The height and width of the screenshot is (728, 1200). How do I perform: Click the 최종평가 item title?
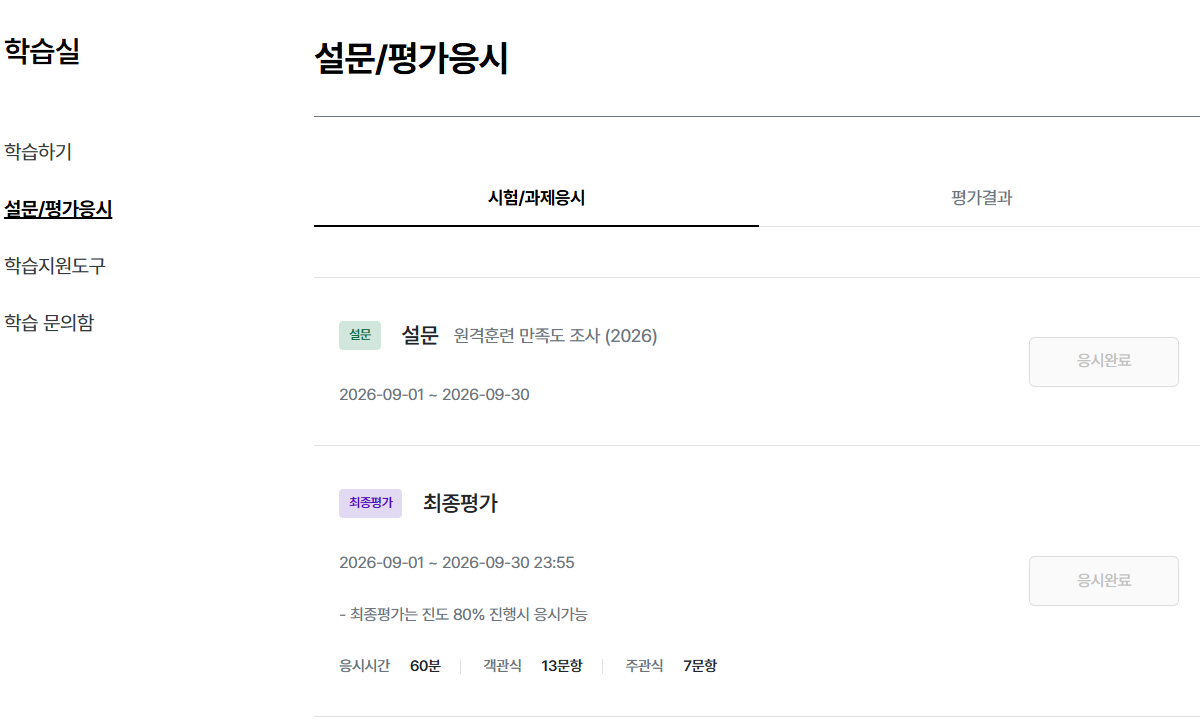(x=460, y=503)
